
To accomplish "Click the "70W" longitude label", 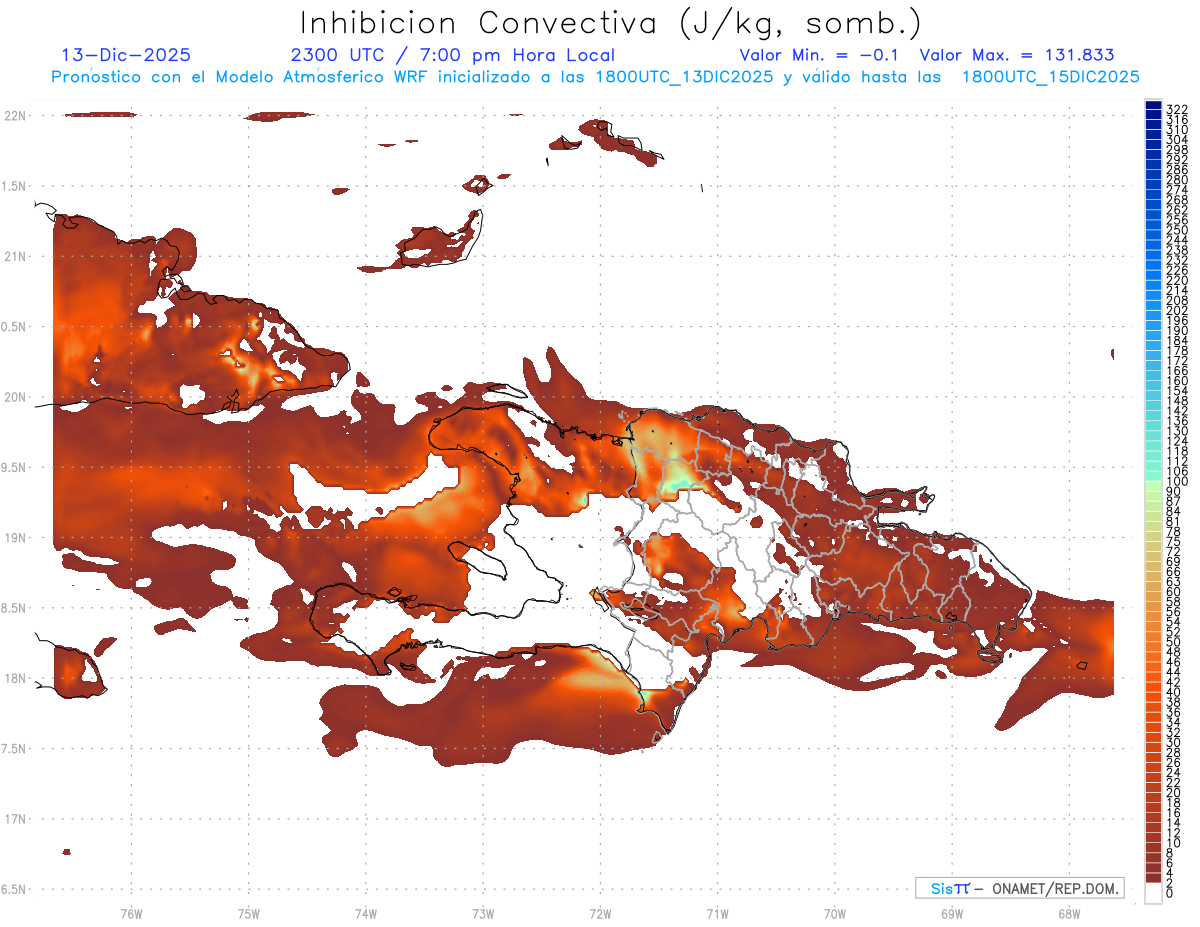I will [835, 913].
